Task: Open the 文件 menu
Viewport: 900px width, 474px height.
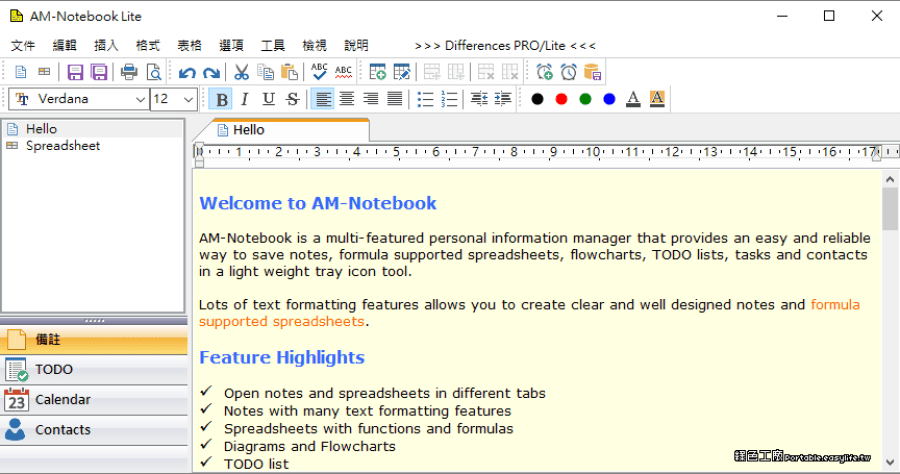Action: (23, 45)
